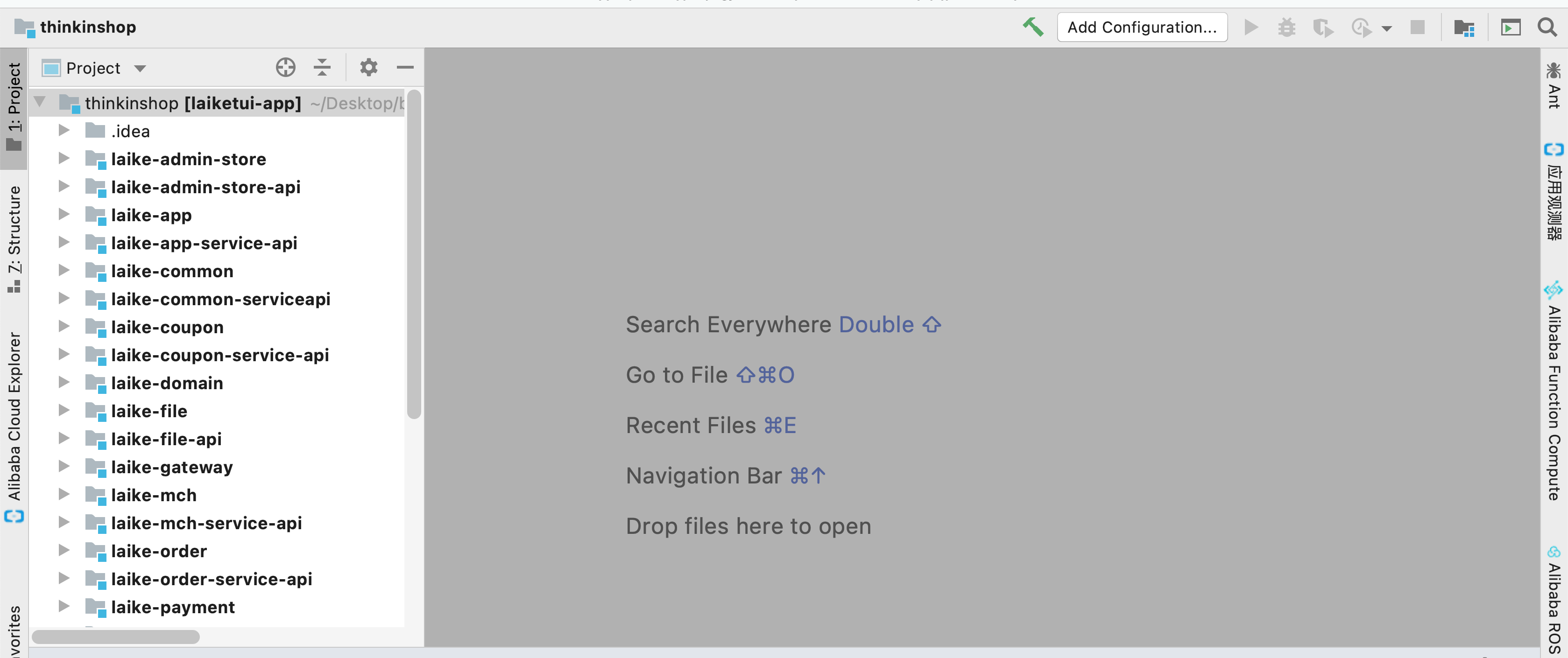Image resolution: width=1568 pixels, height=658 pixels.
Task: Select the laike-domain module
Action: [167, 383]
